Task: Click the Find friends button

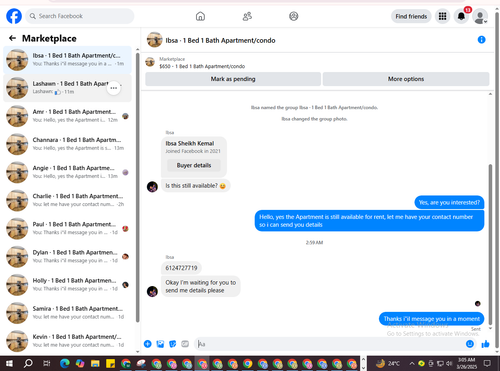Action: click(411, 16)
